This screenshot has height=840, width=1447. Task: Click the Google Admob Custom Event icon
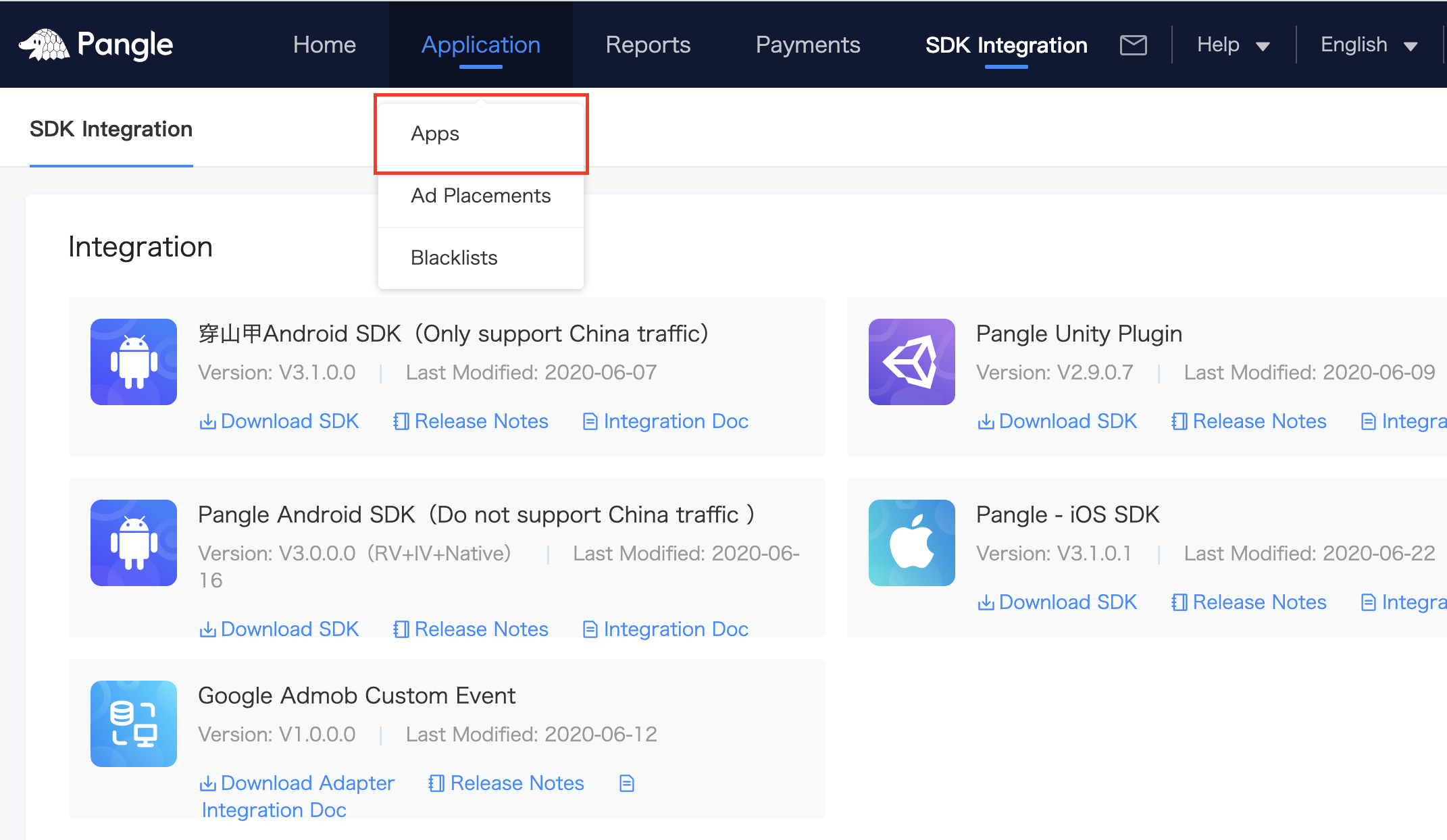[x=134, y=724]
